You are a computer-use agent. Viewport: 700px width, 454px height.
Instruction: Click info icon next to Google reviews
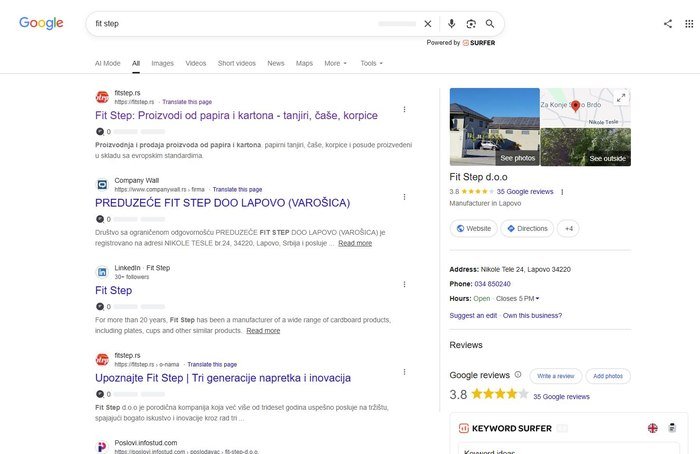pos(518,375)
